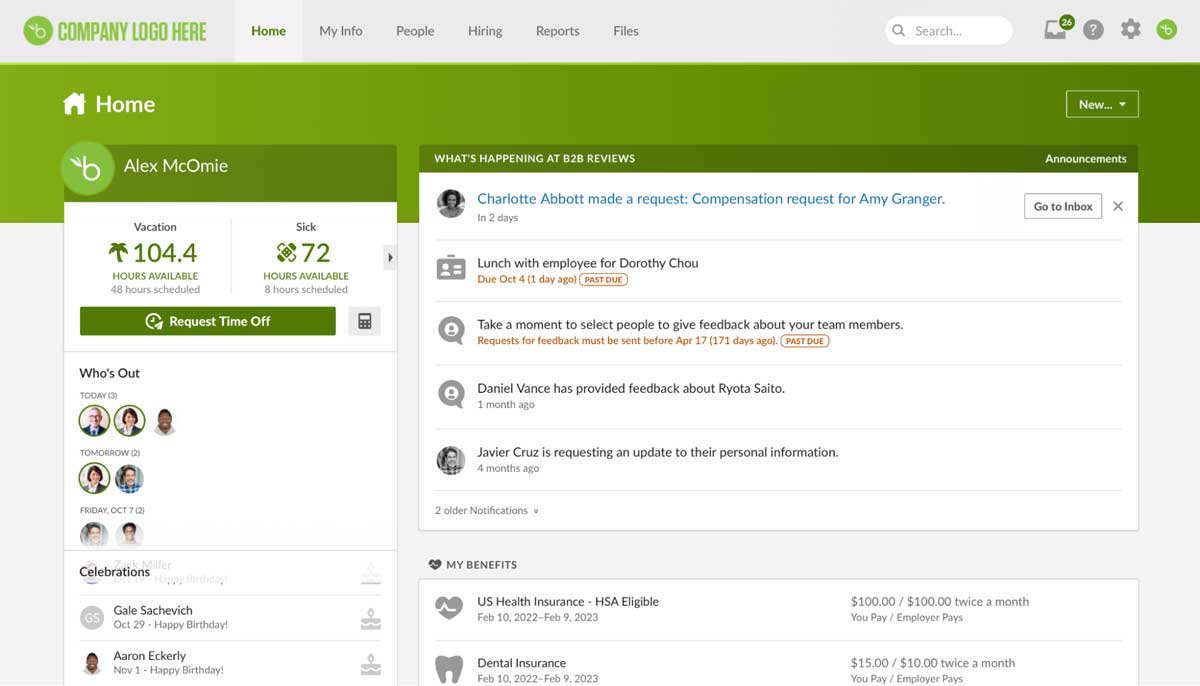Expand the time off side panel arrow
This screenshot has height=686, width=1200.
pos(390,257)
